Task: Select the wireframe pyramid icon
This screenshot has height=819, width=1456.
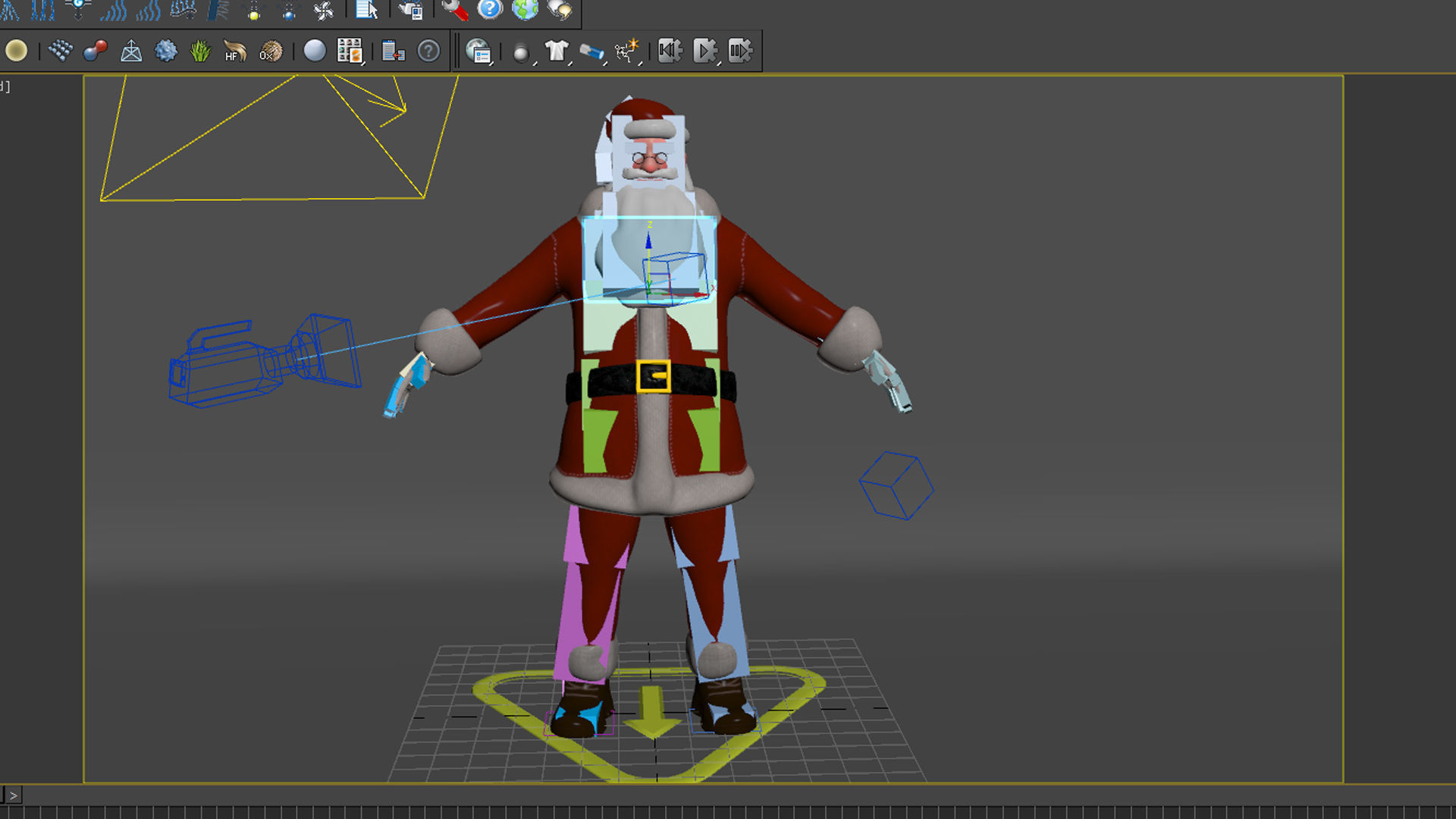Action: click(131, 51)
